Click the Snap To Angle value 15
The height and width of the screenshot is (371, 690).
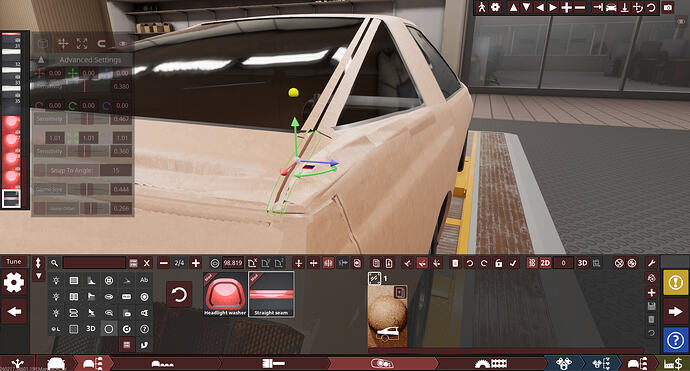coord(116,170)
